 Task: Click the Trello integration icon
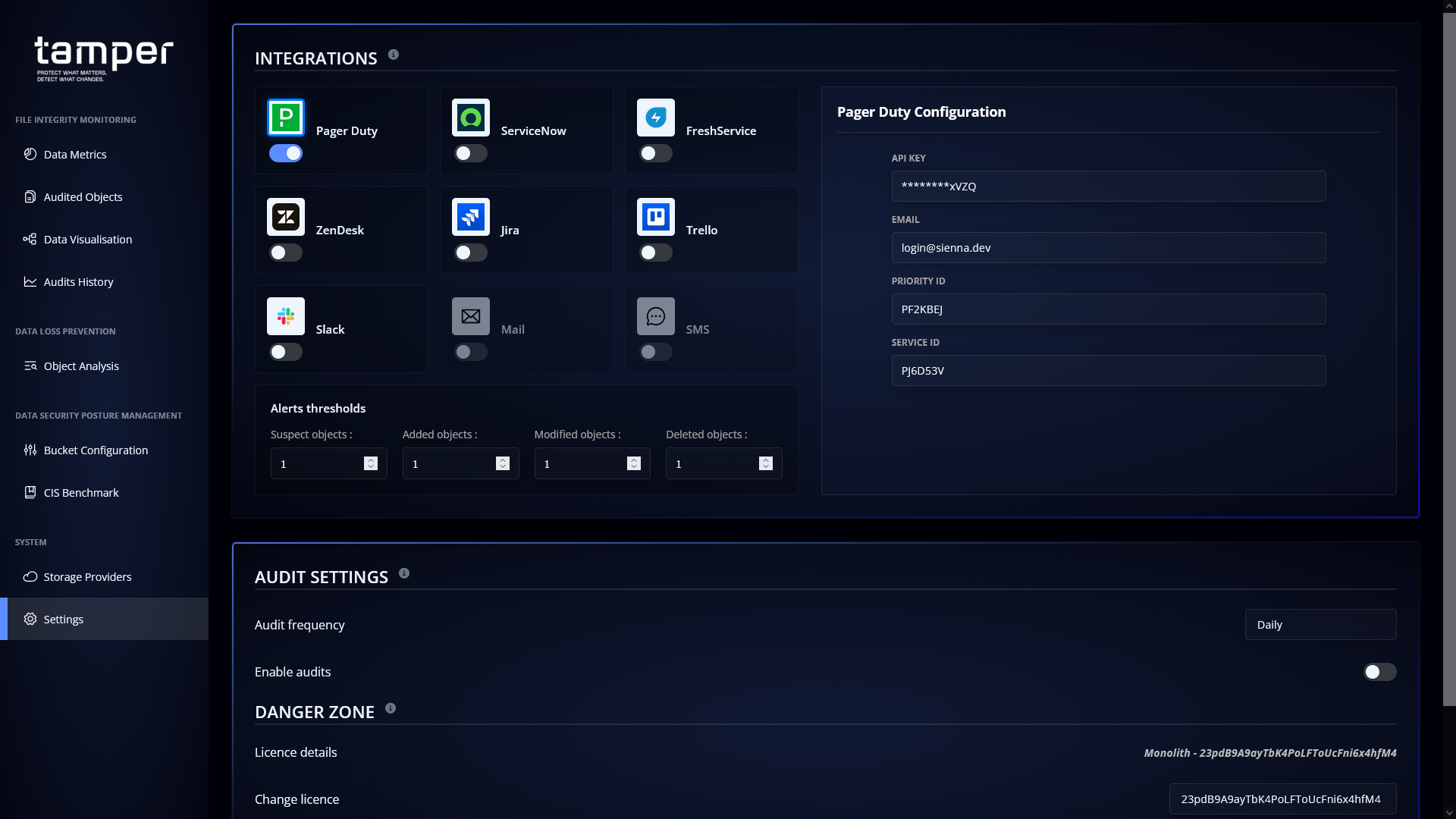coord(655,217)
